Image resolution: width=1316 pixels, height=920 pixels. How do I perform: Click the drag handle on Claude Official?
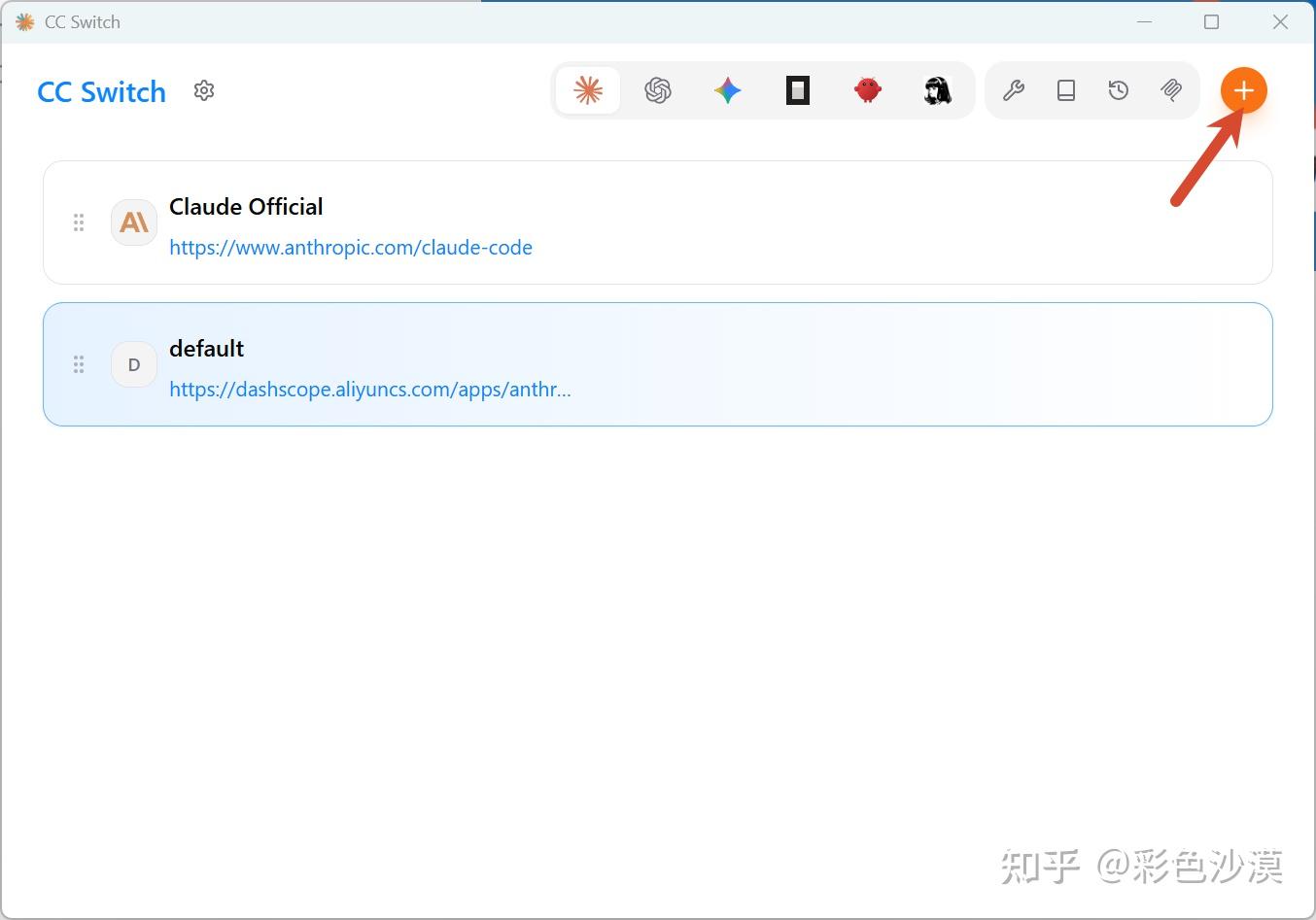(x=79, y=222)
